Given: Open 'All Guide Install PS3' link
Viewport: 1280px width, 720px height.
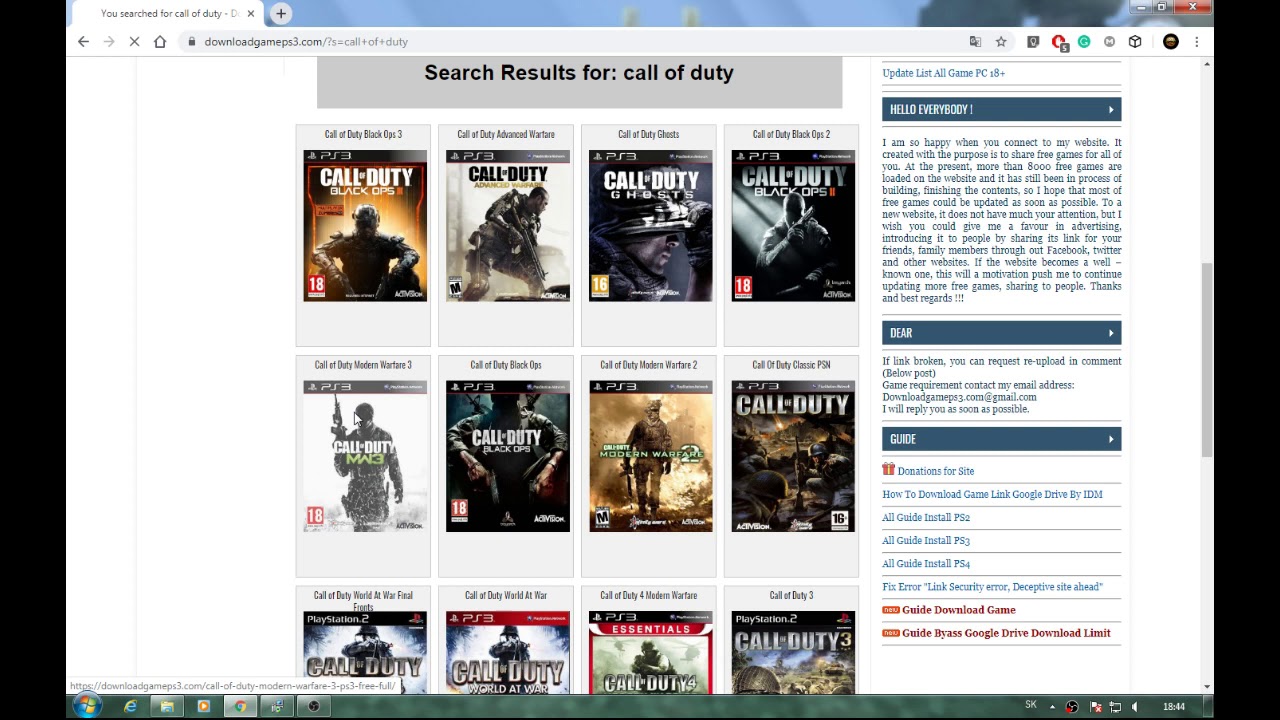Looking at the screenshot, I should (926, 541).
